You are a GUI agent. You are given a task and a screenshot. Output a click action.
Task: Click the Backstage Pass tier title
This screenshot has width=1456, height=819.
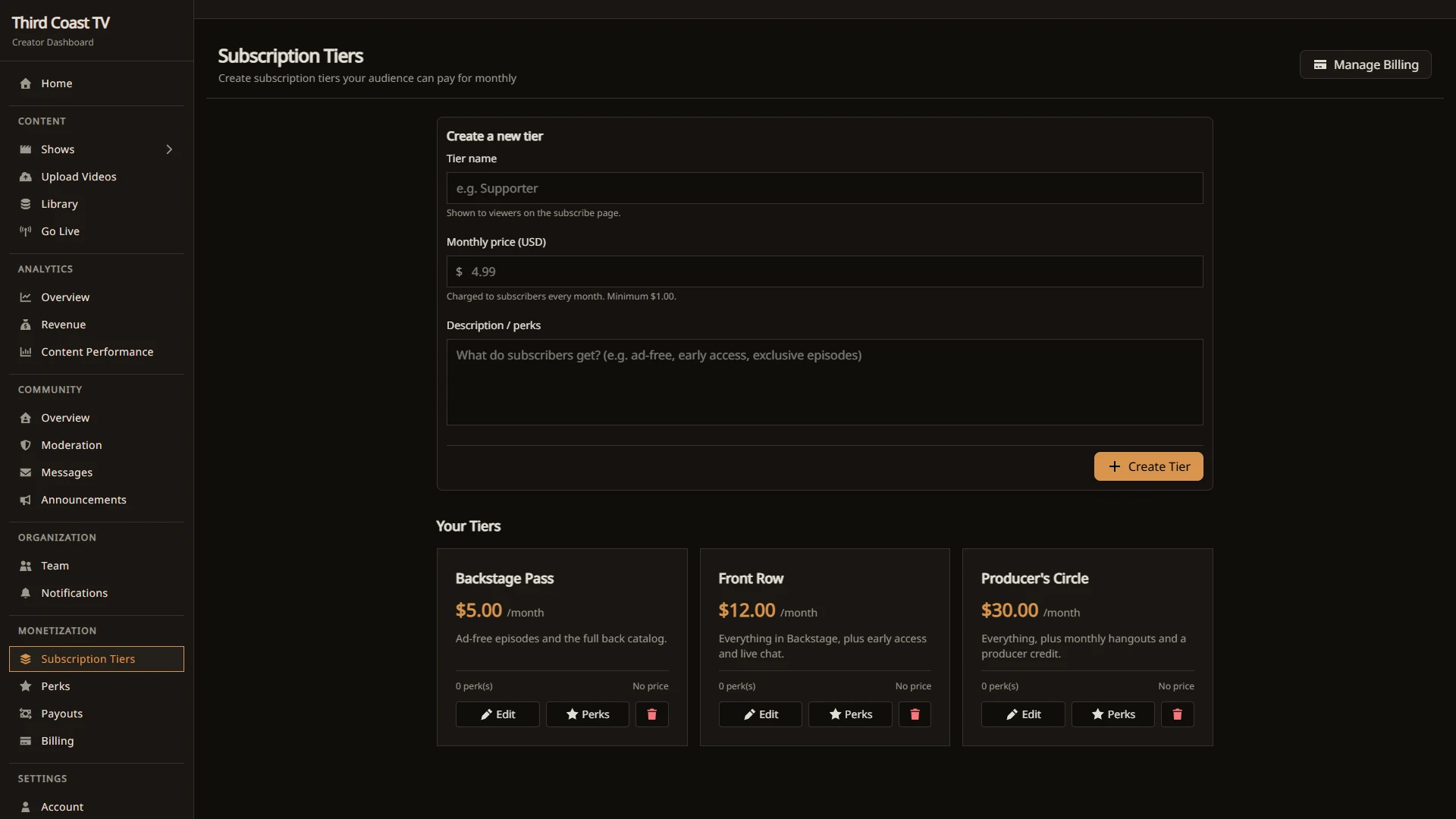click(x=504, y=579)
